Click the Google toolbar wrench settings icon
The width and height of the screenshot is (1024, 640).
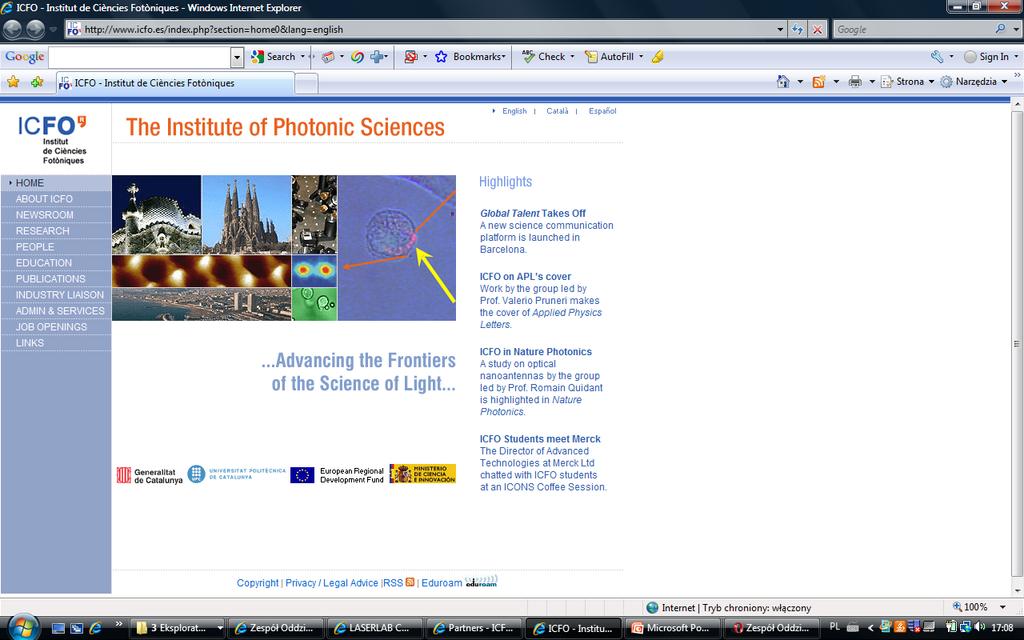tap(937, 57)
